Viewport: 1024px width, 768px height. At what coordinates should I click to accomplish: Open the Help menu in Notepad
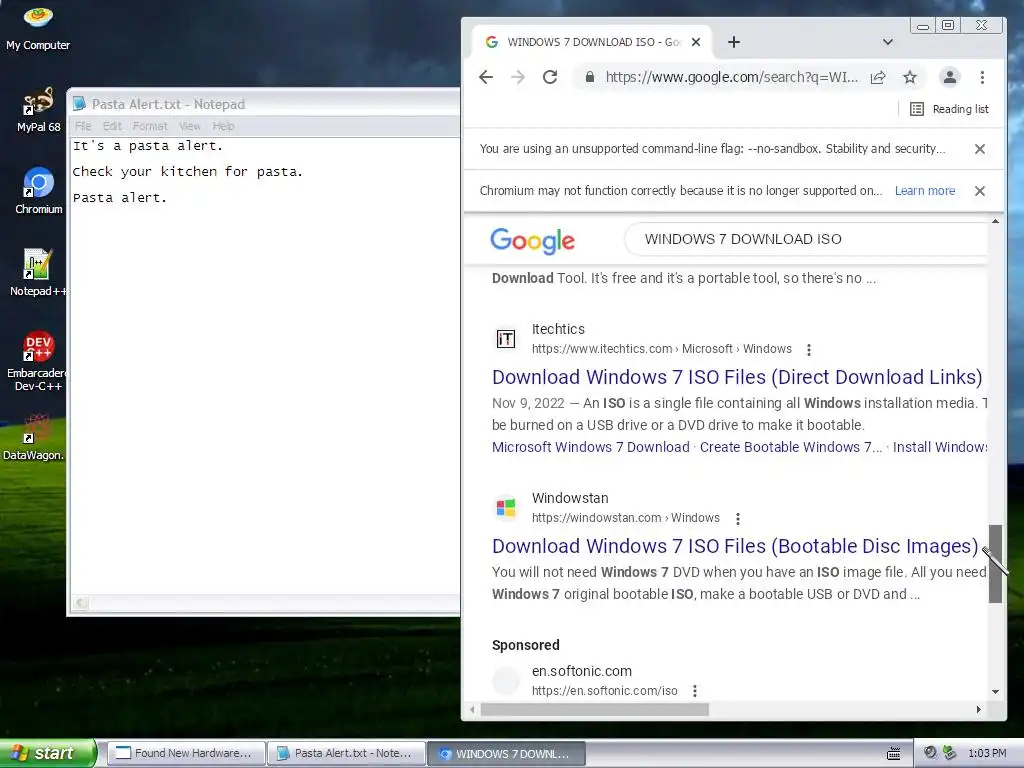(223, 126)
